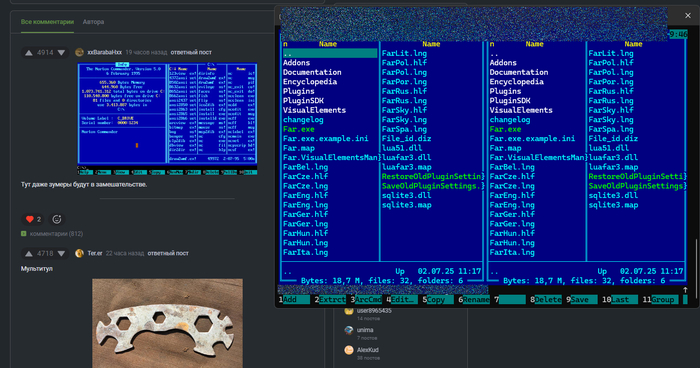
Task: Select Documentation folder in left Far panel
Action: coord(312,72)
